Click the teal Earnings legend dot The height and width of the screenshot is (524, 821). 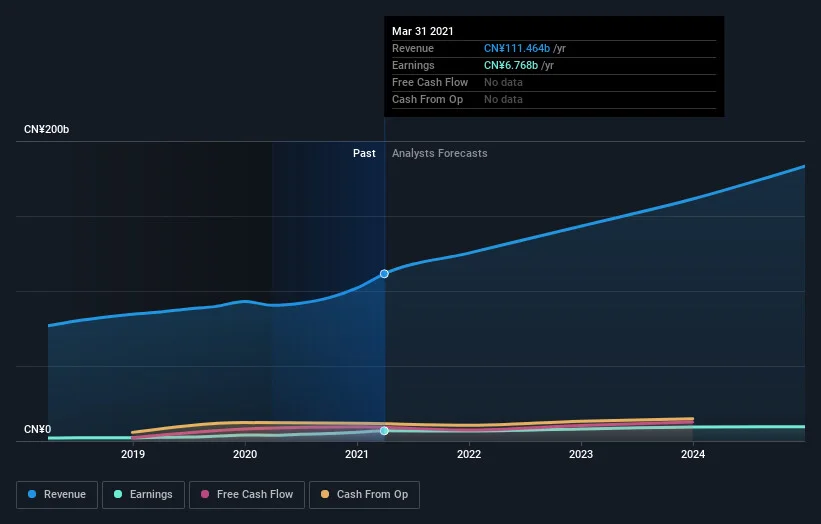[x=118, y=494]
